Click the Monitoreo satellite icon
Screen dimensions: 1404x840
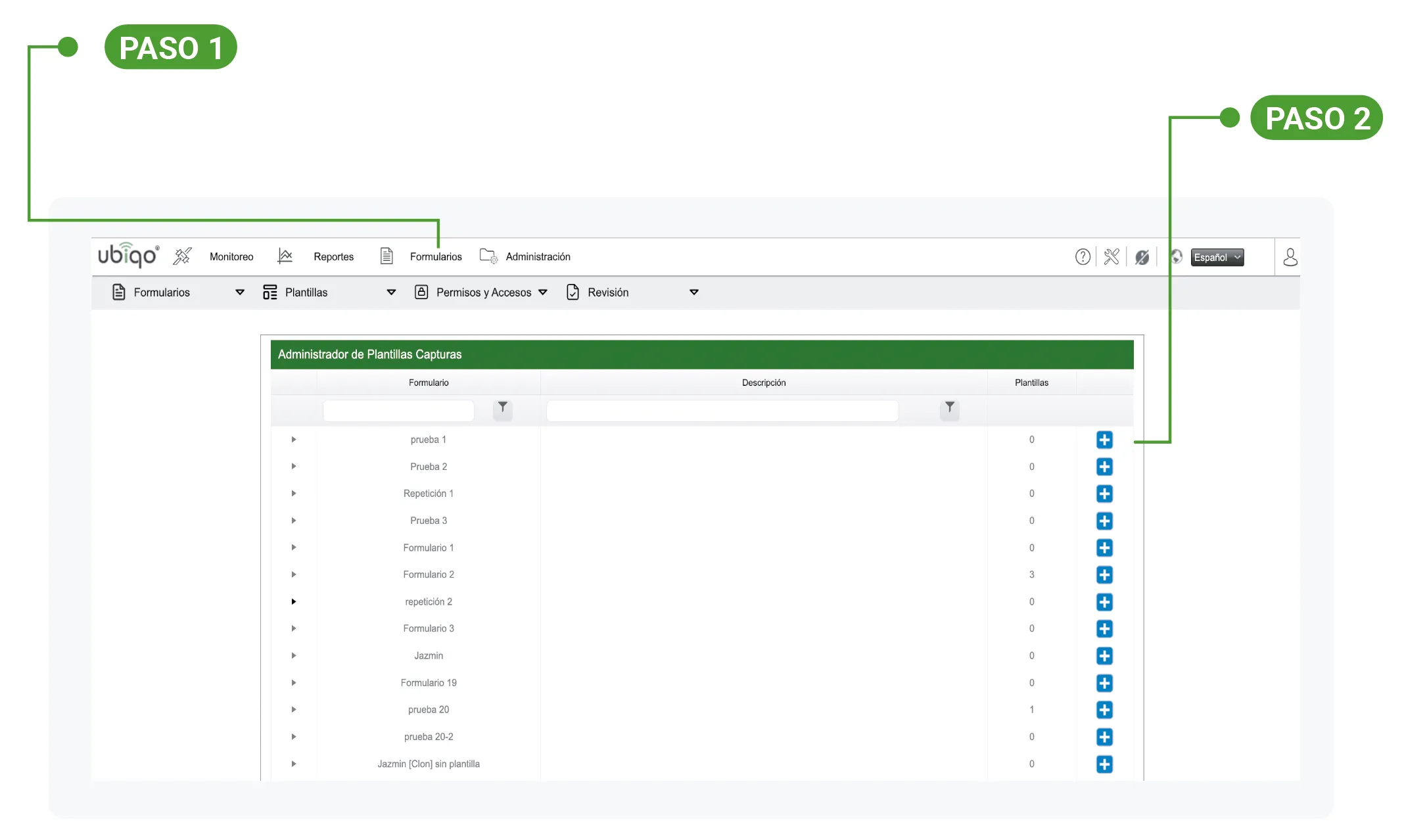182,256
